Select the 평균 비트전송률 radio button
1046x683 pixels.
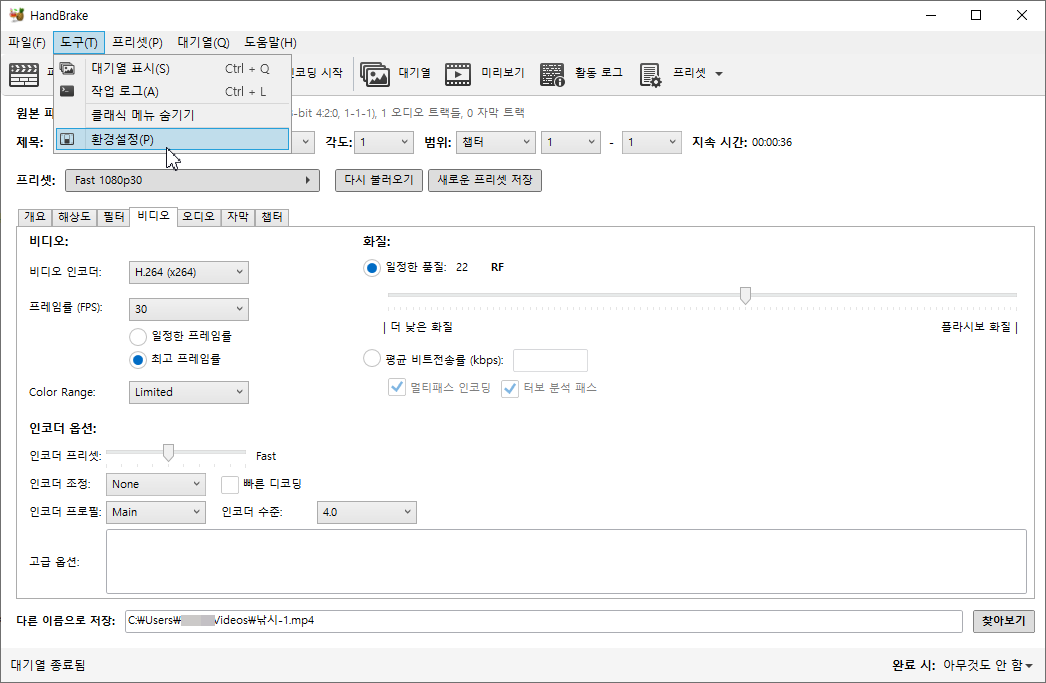[x=372, y=359]
